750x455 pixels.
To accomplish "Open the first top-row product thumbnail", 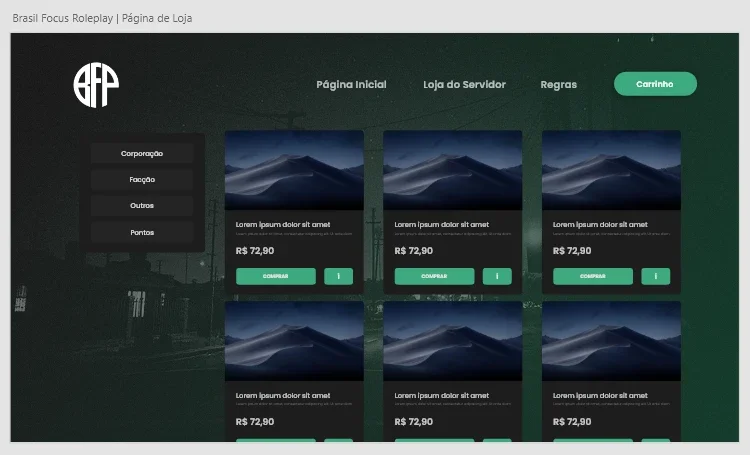I will point(294,170).
